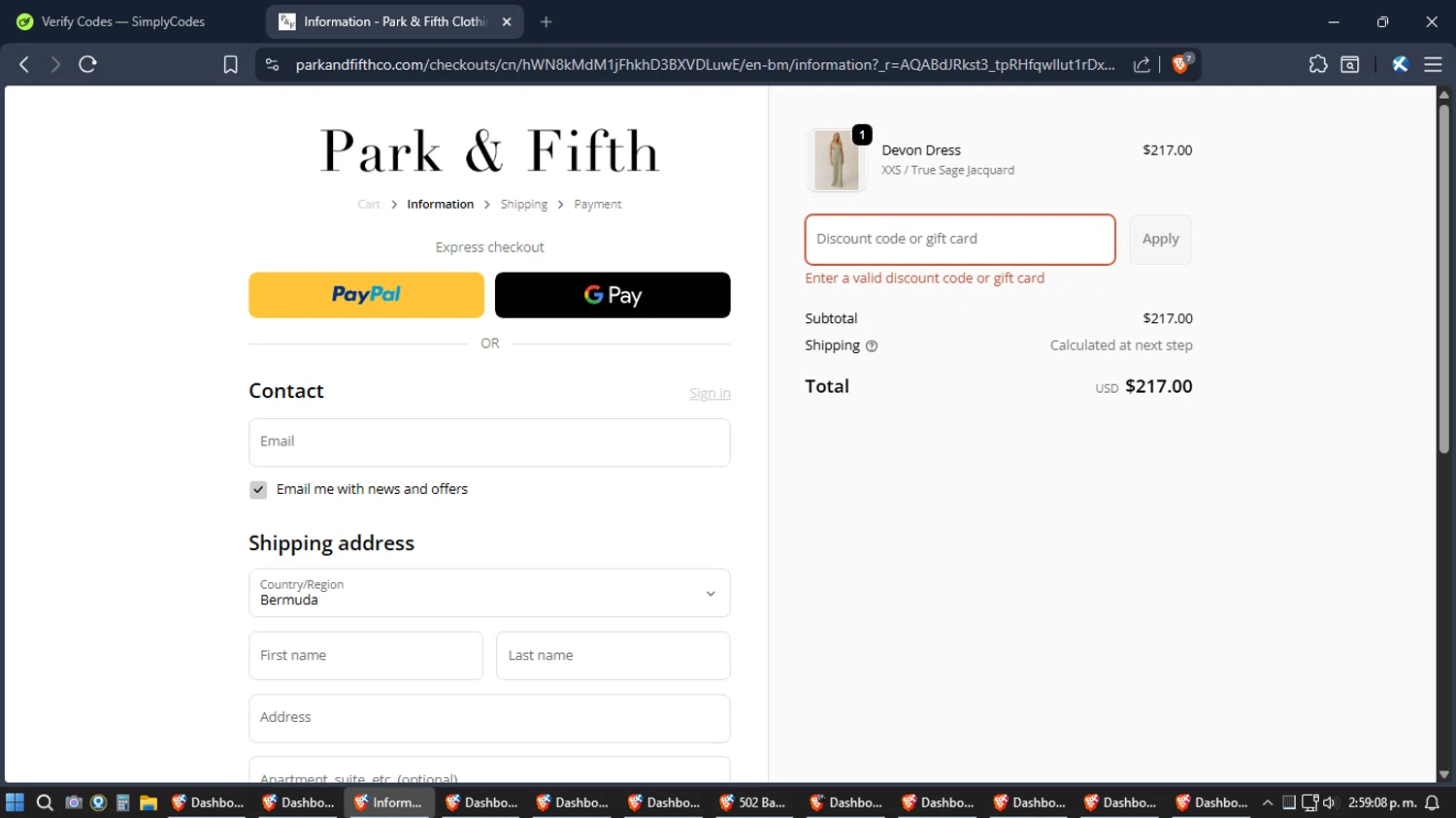1456x818 pixels.
Task: Click the Last name field
Action: point(613,656)
